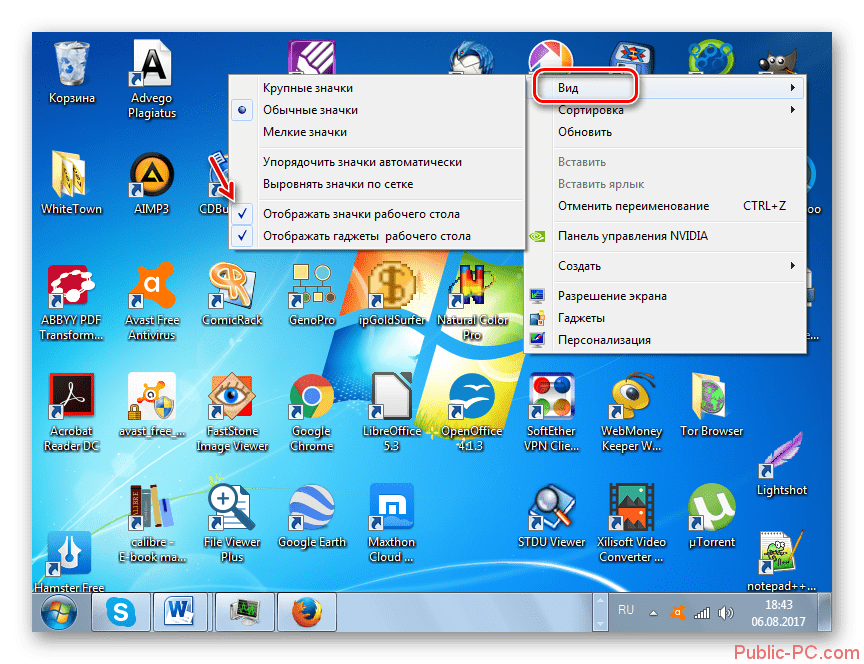Uncheck 'Отображать значки рабочего стола'

(376, 214)
